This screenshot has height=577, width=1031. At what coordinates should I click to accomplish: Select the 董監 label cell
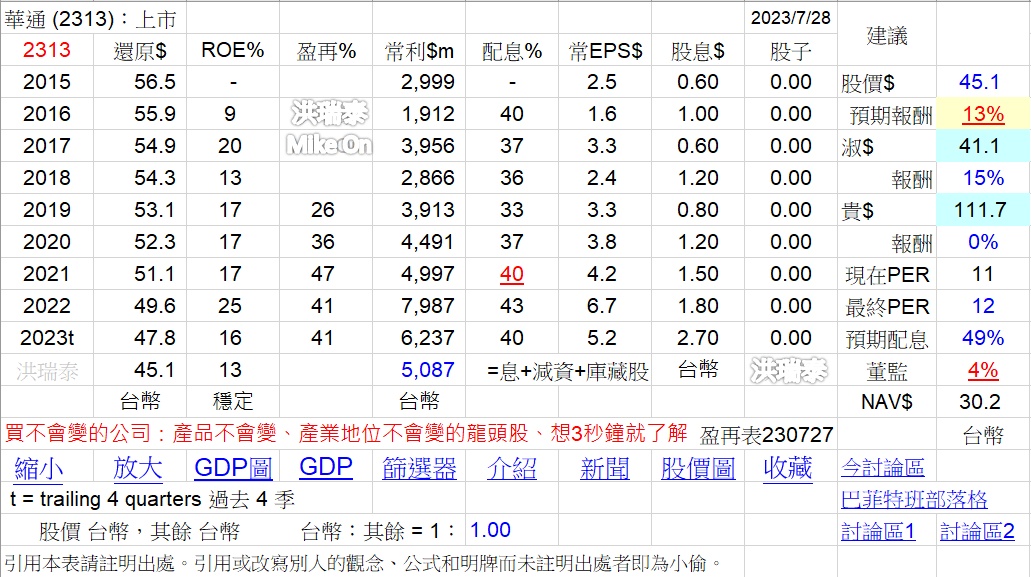pos(887,372)
